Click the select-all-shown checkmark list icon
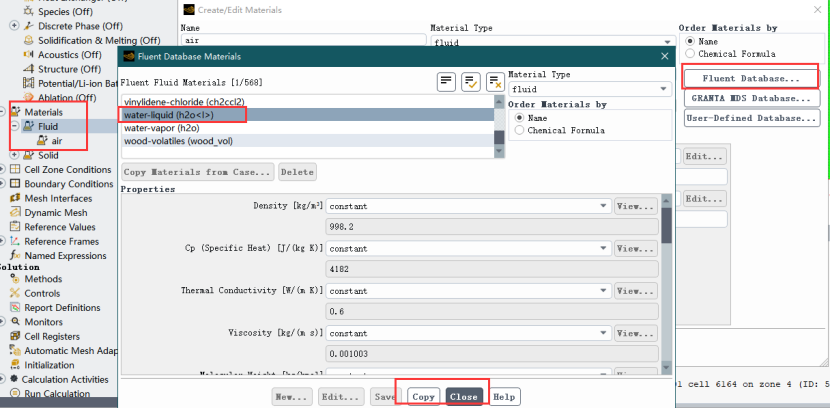Screen dimensions: 830x408 pos(471,81)
